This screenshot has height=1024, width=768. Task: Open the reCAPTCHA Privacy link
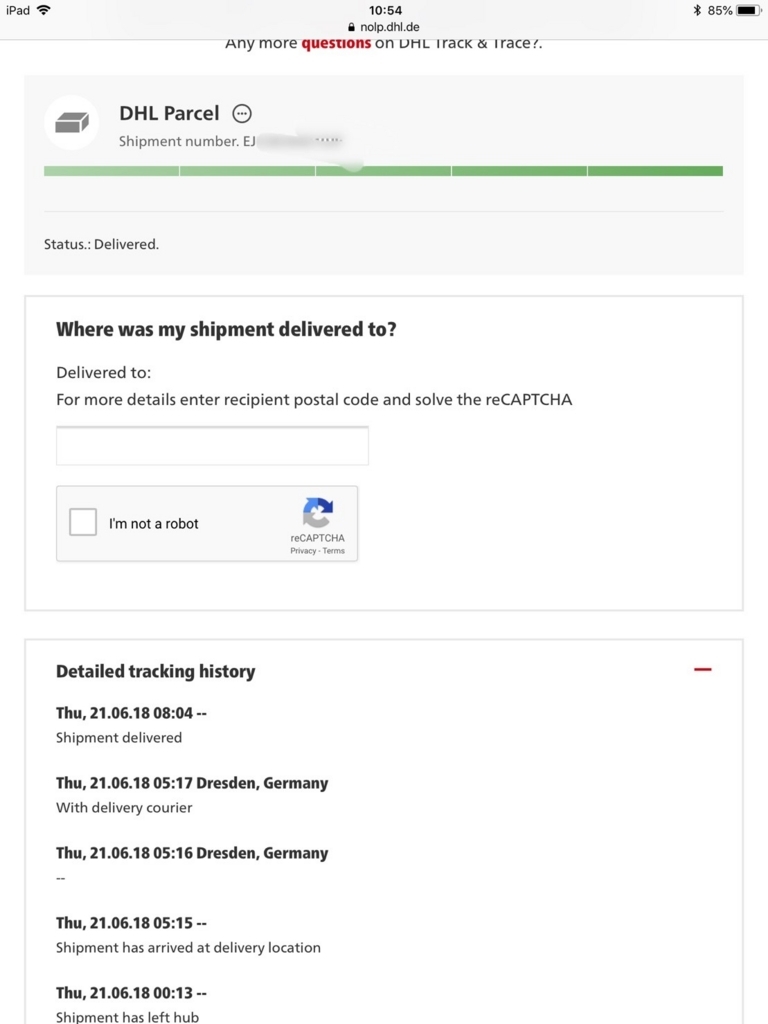[303, 551]
